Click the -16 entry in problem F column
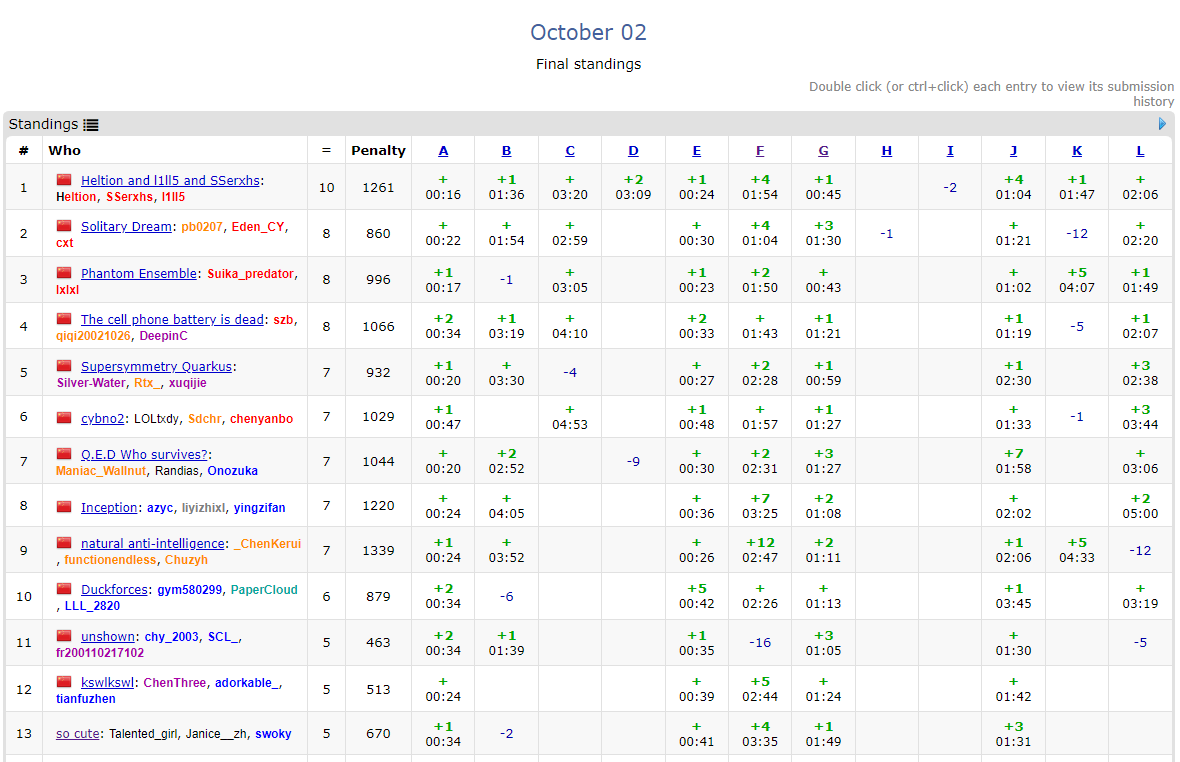1180x762 pixels. [760, 643]
